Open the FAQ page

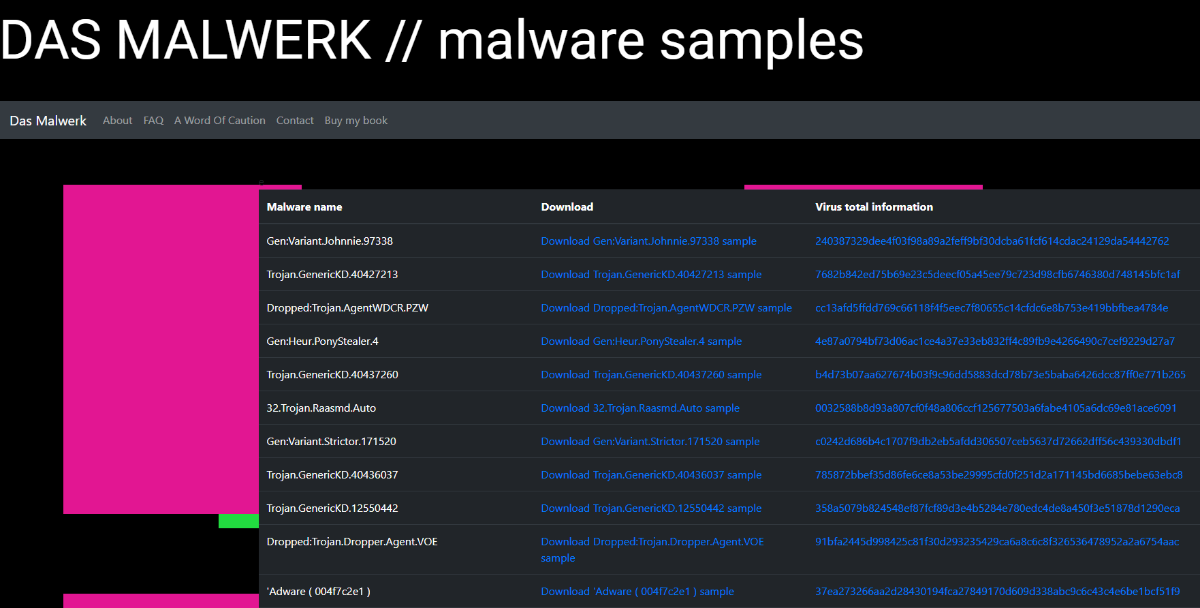point(153,121)
